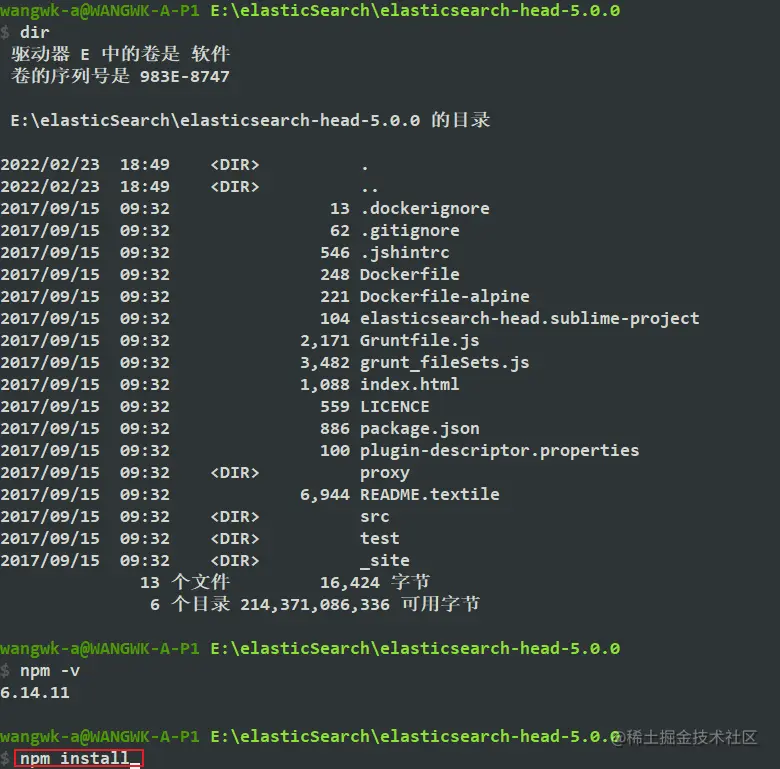Click the highlighted npm install command

(79, 759)
